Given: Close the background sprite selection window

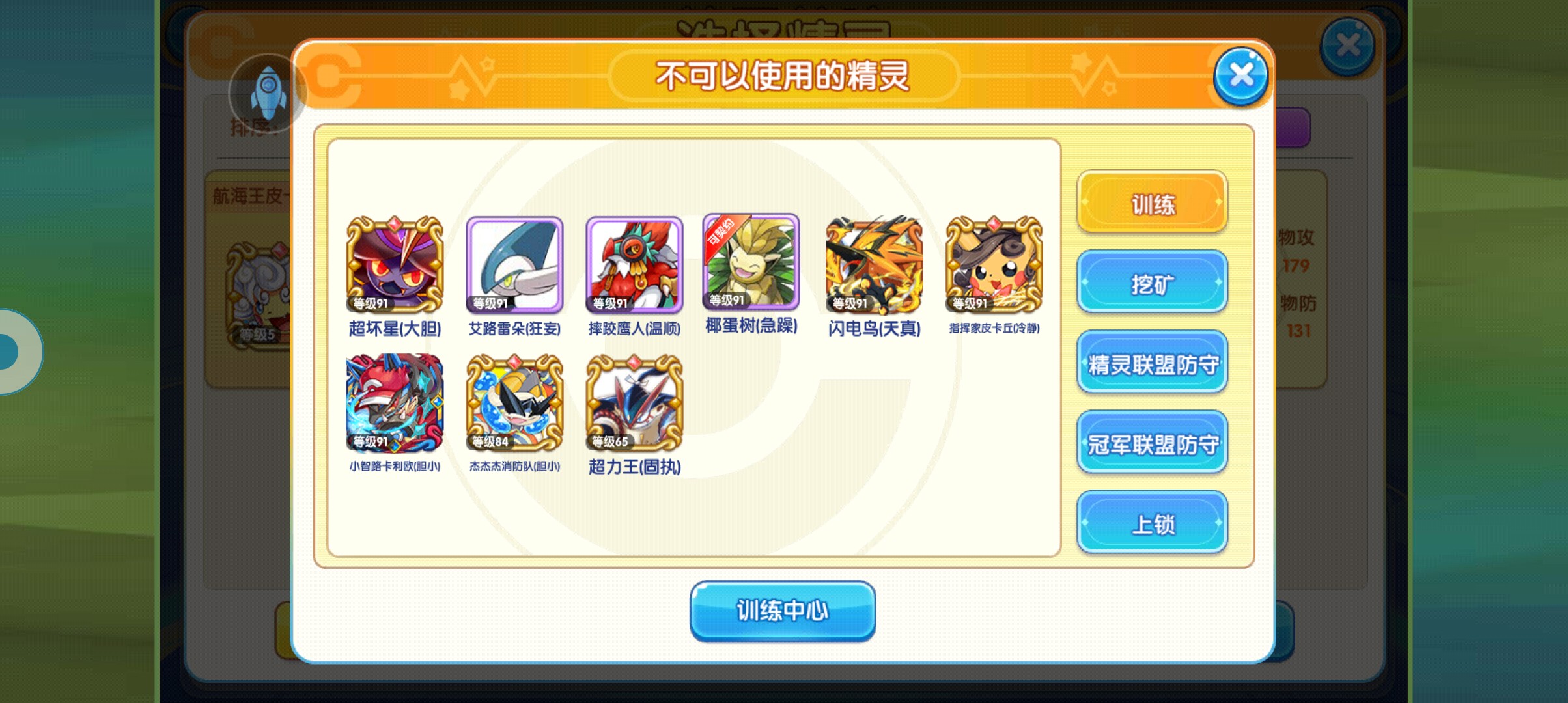Looking at the screenshot, I should (x=1347, y=46).
